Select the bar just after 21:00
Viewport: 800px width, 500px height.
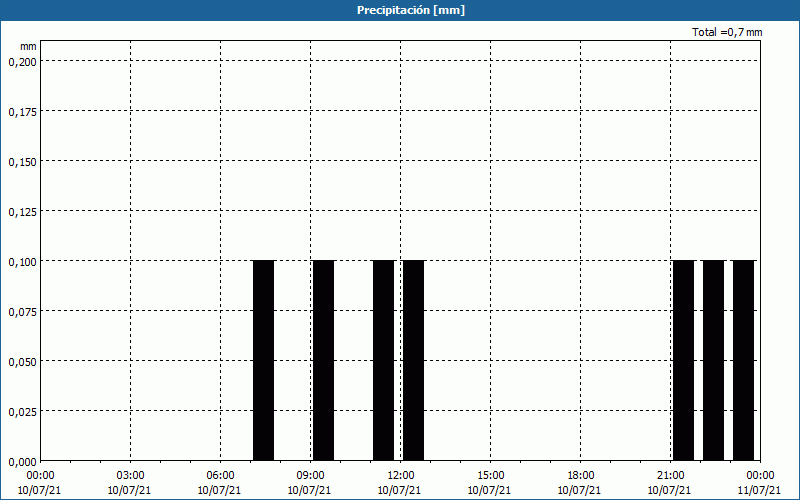(x=684, y=360)
